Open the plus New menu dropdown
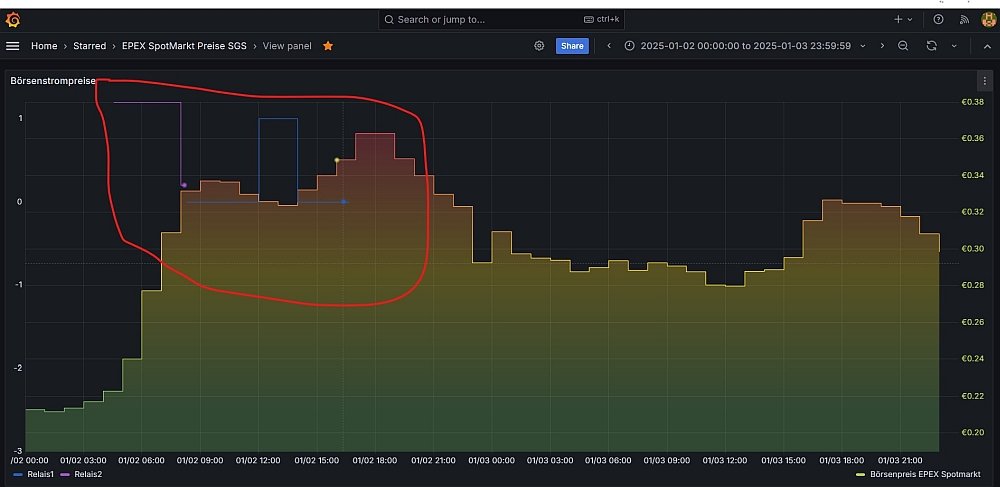1000x487 pixels. click(903, 19)
